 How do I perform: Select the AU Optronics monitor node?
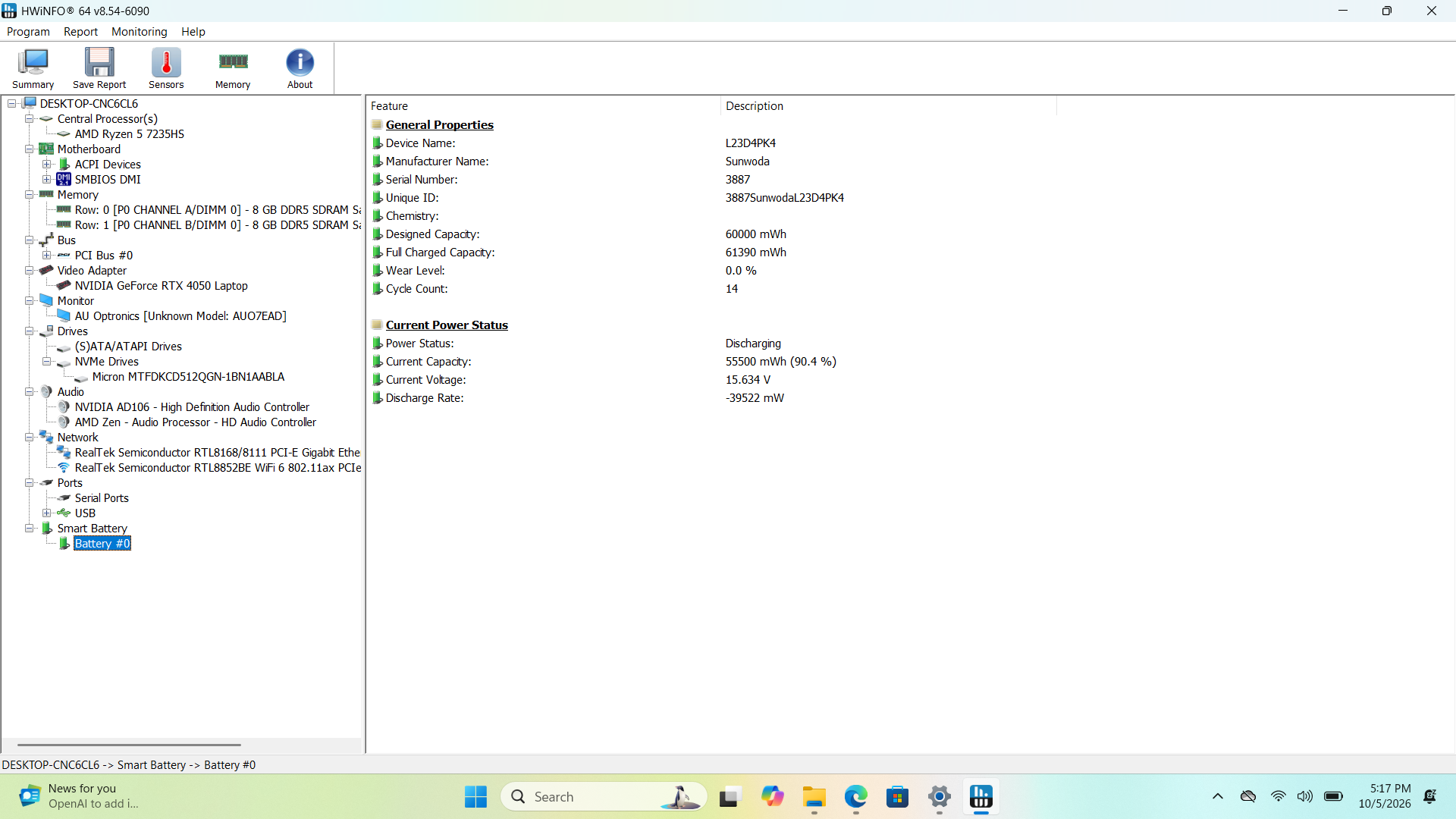coord(180,316)
